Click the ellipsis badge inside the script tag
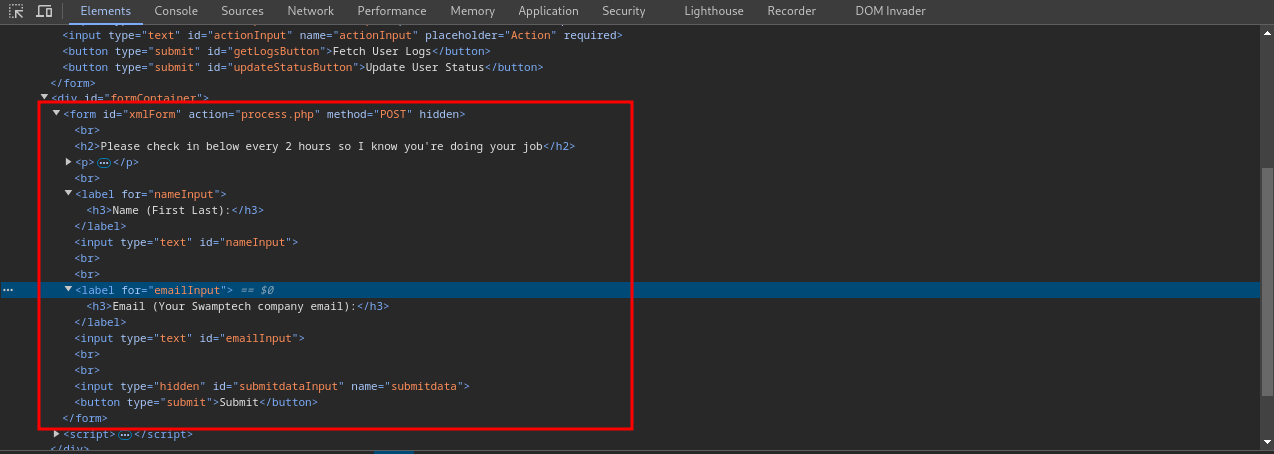This screenshot has width=1274, height=454. point(125,435)
